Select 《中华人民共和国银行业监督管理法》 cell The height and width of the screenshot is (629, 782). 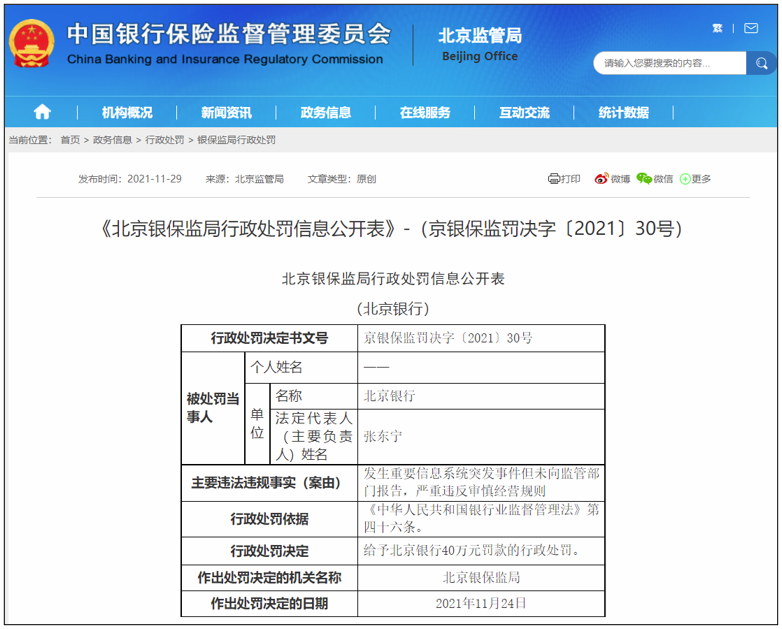coord(481,519)
